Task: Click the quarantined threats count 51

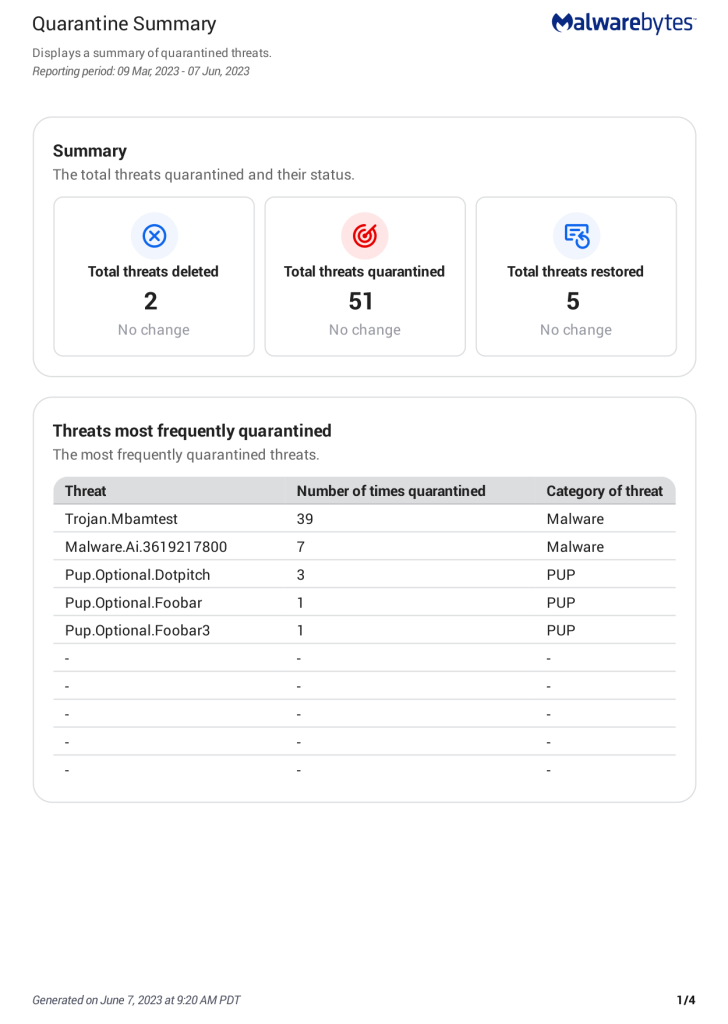Action: tap(361, 301)
